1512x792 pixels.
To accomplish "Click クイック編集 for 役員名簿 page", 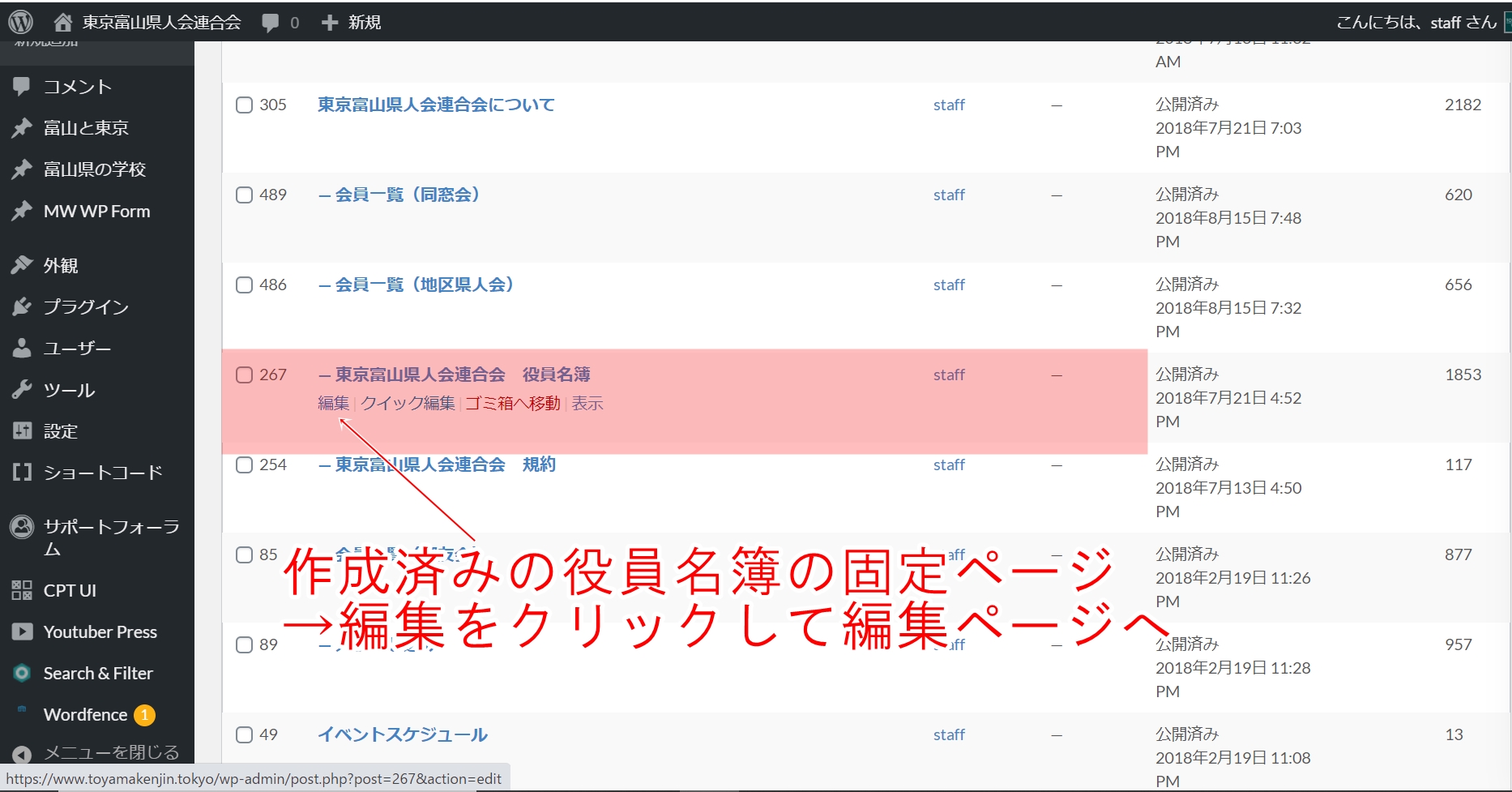I will pyautogui.click(x=408, y=403).
